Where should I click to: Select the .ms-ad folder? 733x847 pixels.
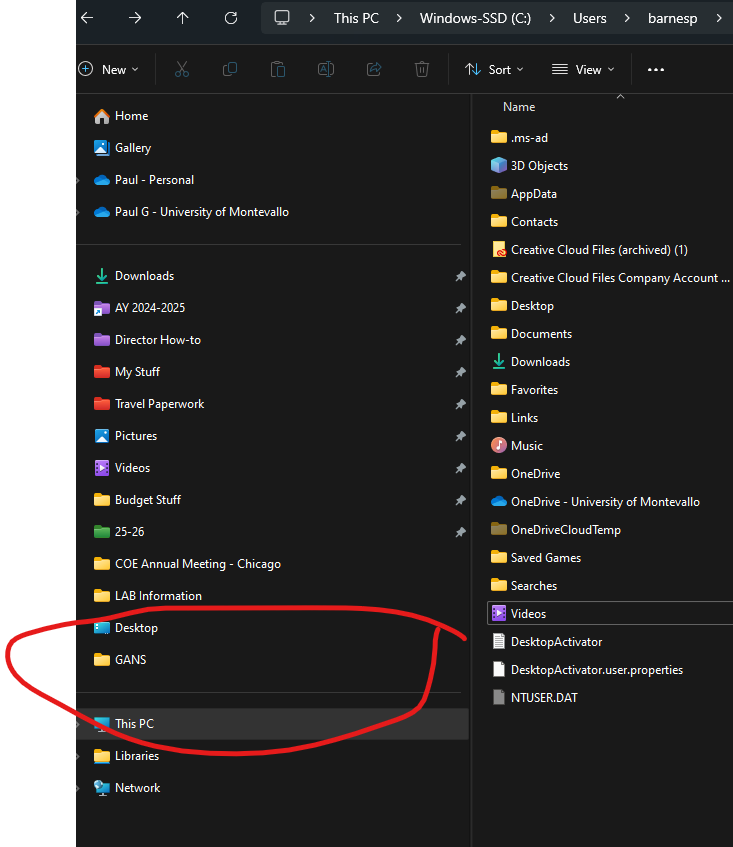(519, 138)
